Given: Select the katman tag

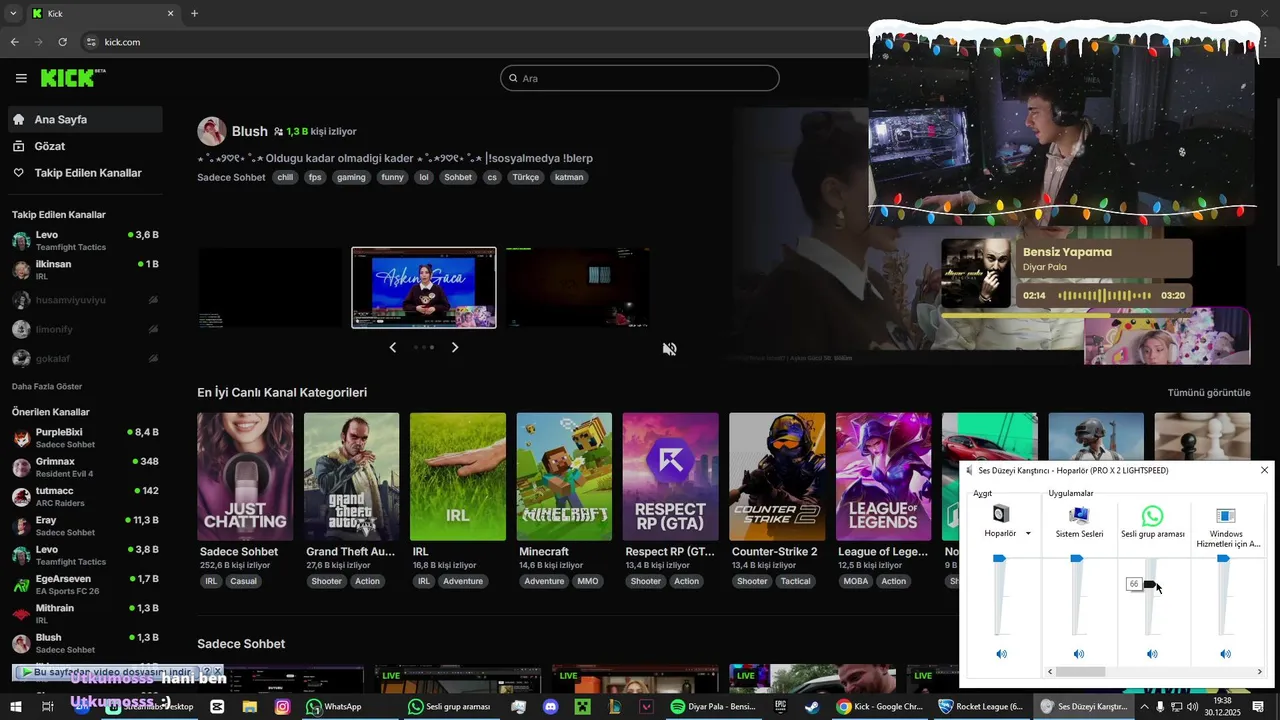Looking at the screenshot, I should (569, 177).
